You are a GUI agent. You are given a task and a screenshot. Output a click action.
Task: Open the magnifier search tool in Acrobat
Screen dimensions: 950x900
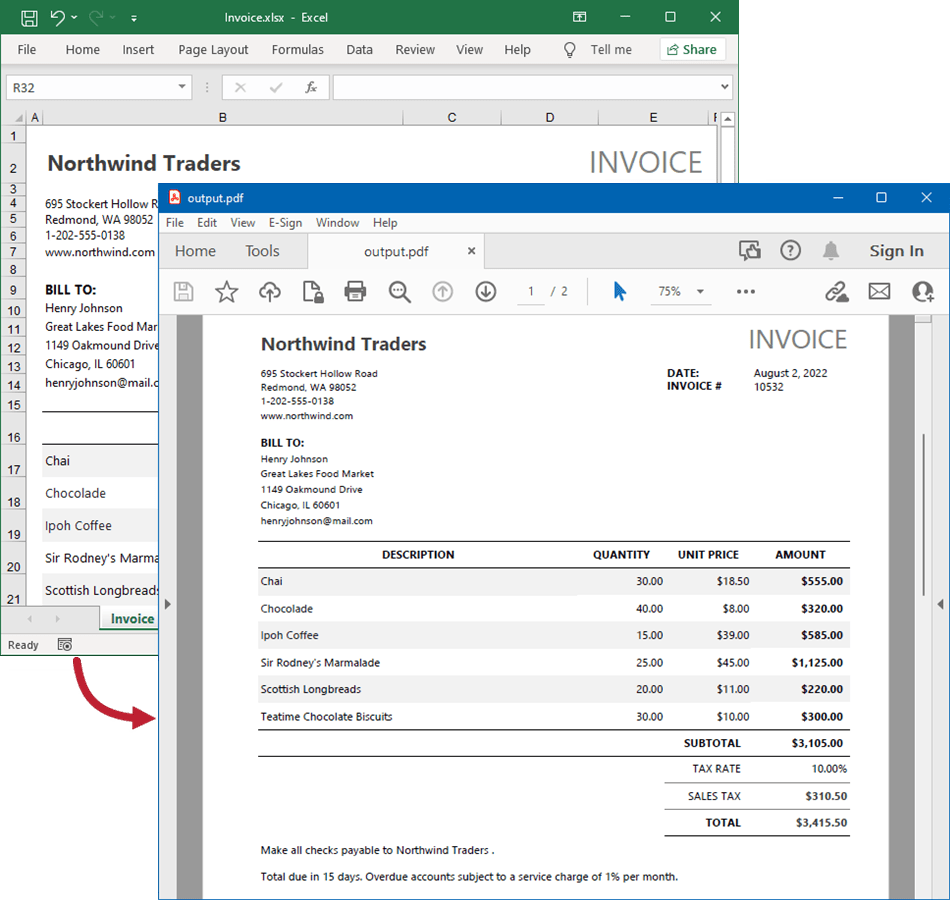point(399,291)
